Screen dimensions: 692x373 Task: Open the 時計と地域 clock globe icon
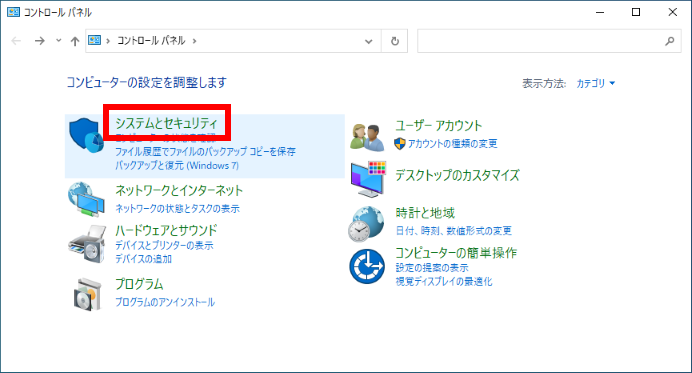click(366, 224)
